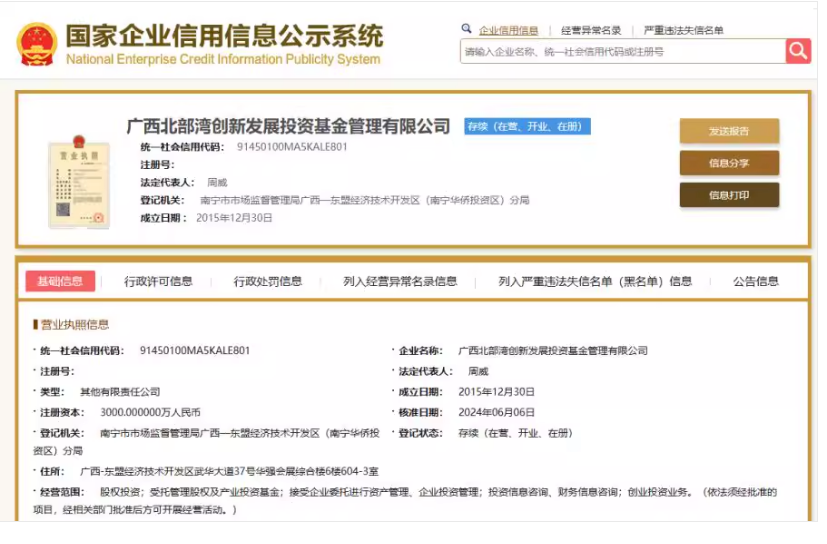Click the small magnifier icon beside 企业信用信息
827x544 pixels.
click(466, 28)
